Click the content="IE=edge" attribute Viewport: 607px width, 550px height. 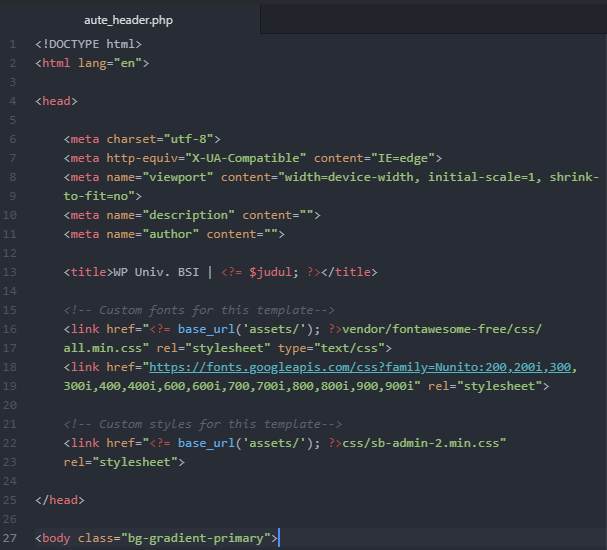pyautogui.click(x=374, y=158)
